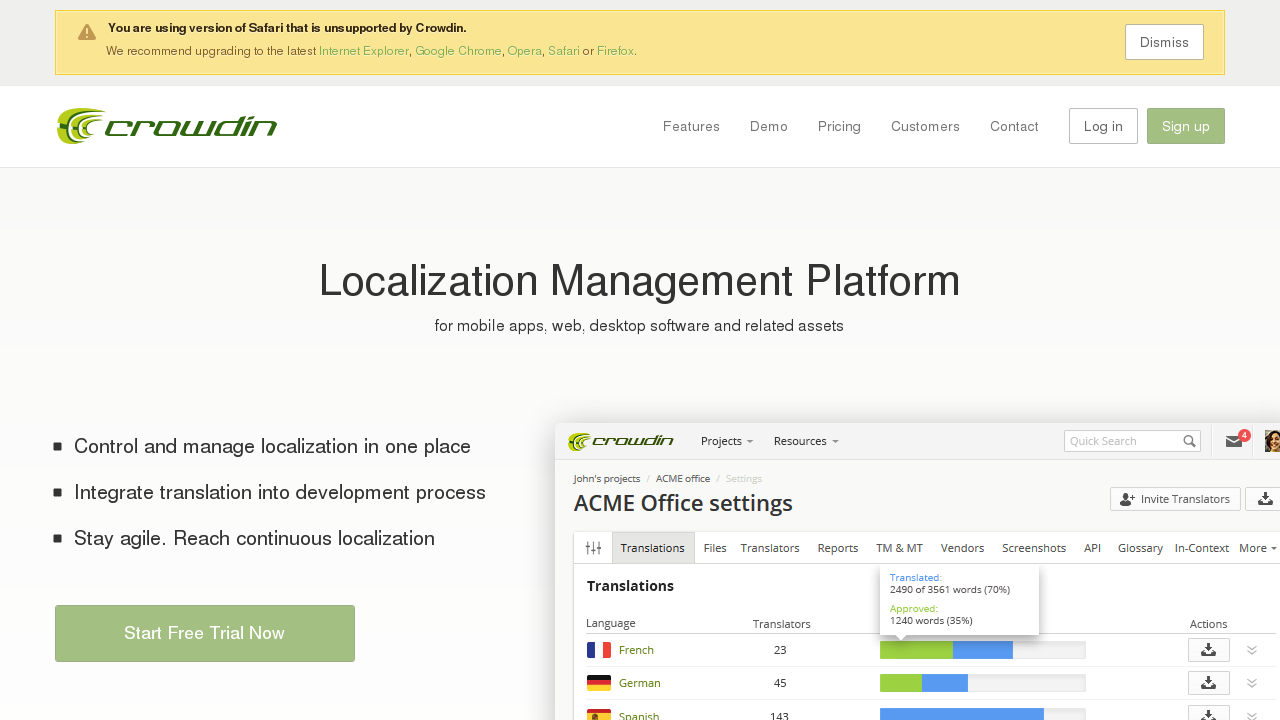Click the Log in button
This screenshot has width=1280, height=720.
(1103, 126)
